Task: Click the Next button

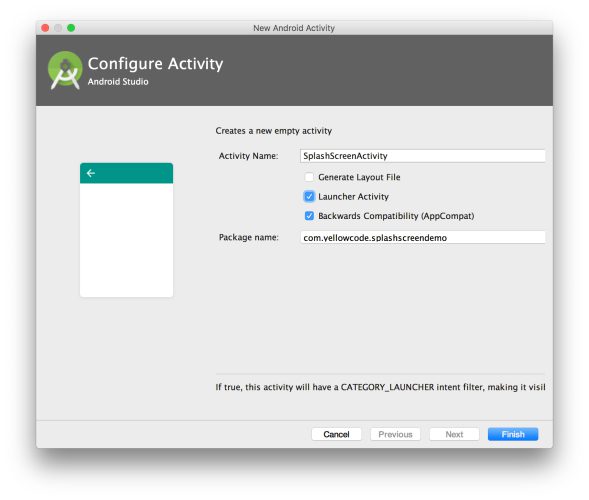Action: click(x=454, y=434)
